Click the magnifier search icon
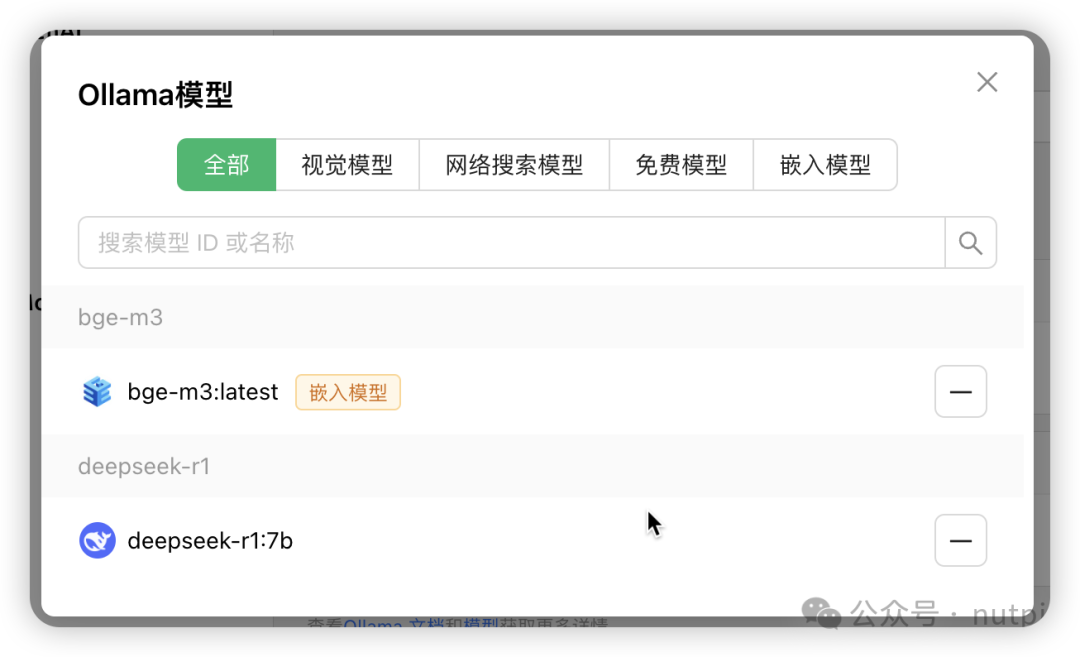Viewport: 1080px width, 657px height. point(970,243)
